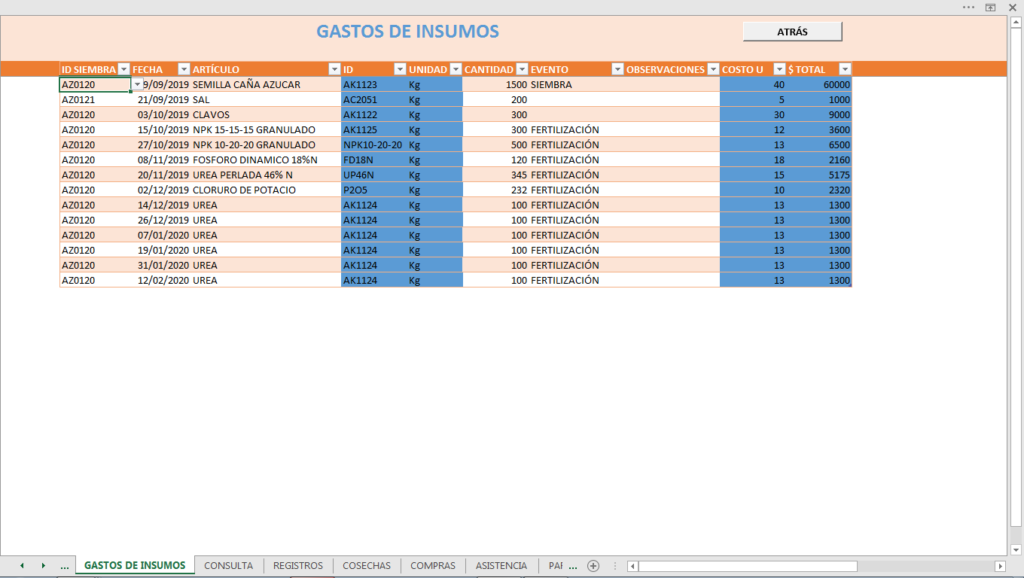Open the ASISTENCIA sheet tab

pyautogui.click(x=501, y=566)
